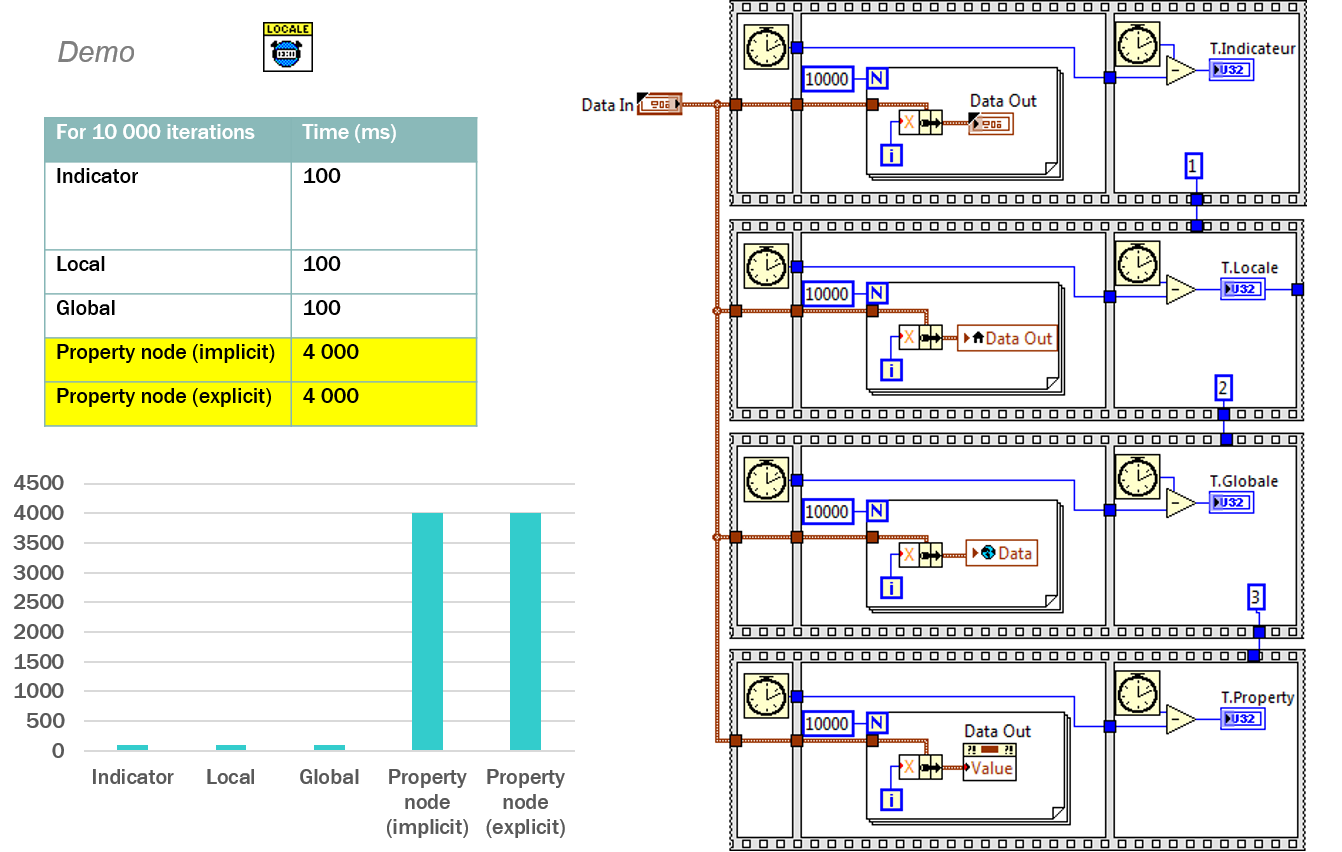Click the LOCALE VI icon beside Demo

(288, 47)
